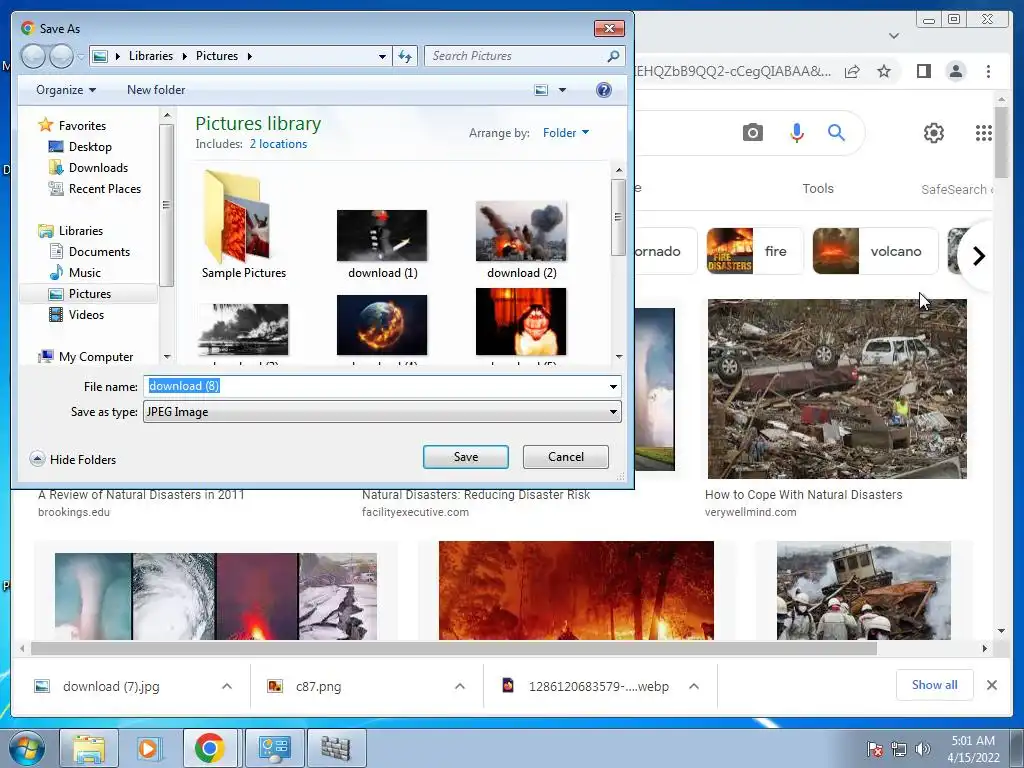The height and width of the screenshot is (768, 1024).
Task: Create a New folder
Action: [156, 90]
